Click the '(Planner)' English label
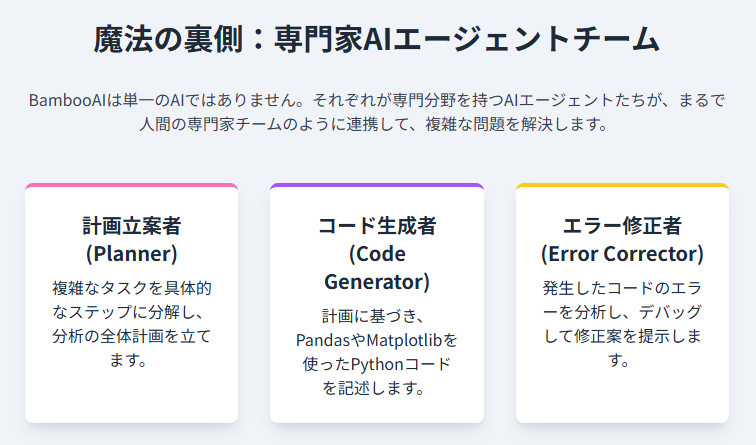This screenshot has width=756, height=445. click(132, 252)
